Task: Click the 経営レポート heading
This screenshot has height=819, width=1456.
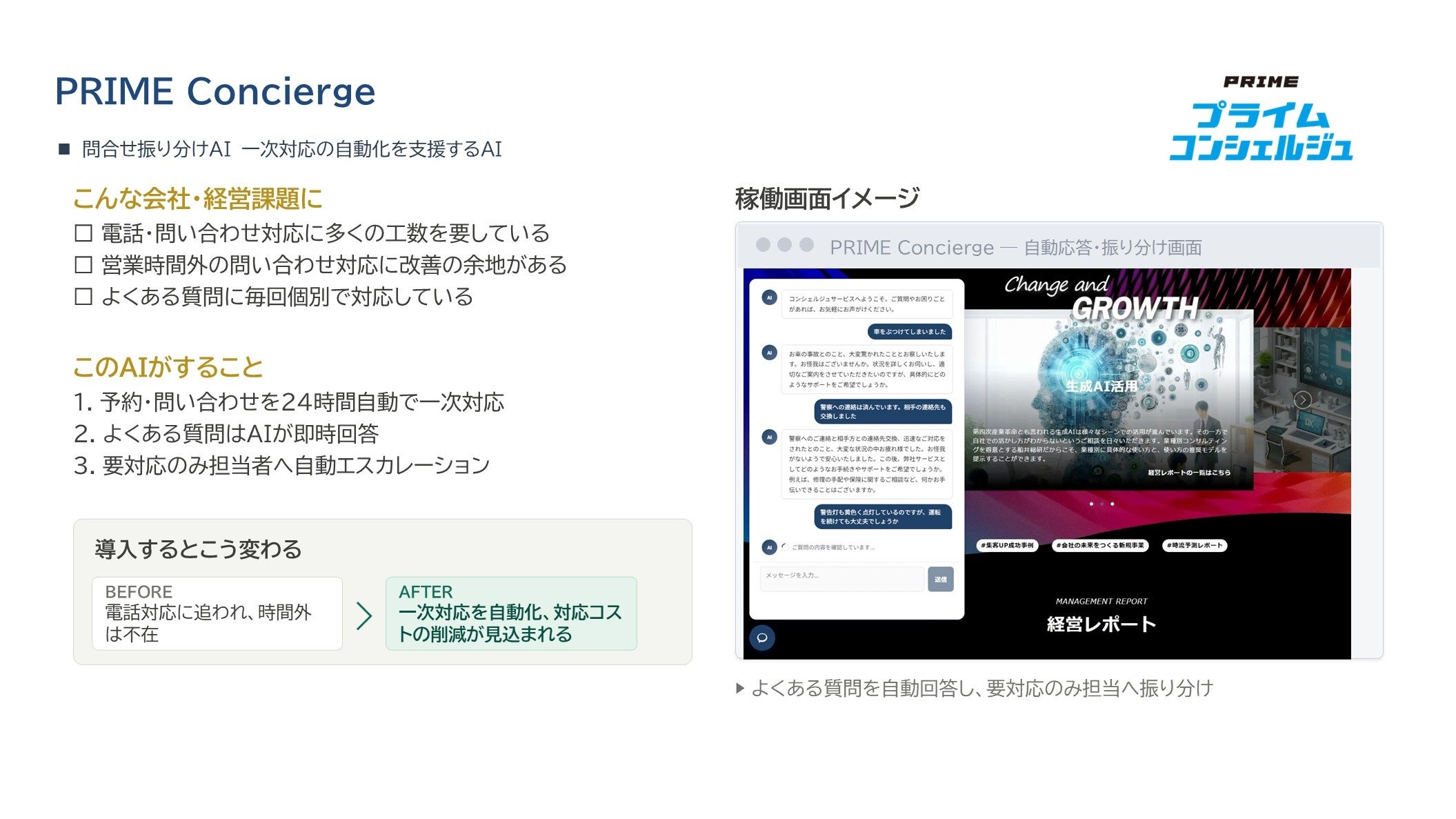Action: pos(1101,624)
